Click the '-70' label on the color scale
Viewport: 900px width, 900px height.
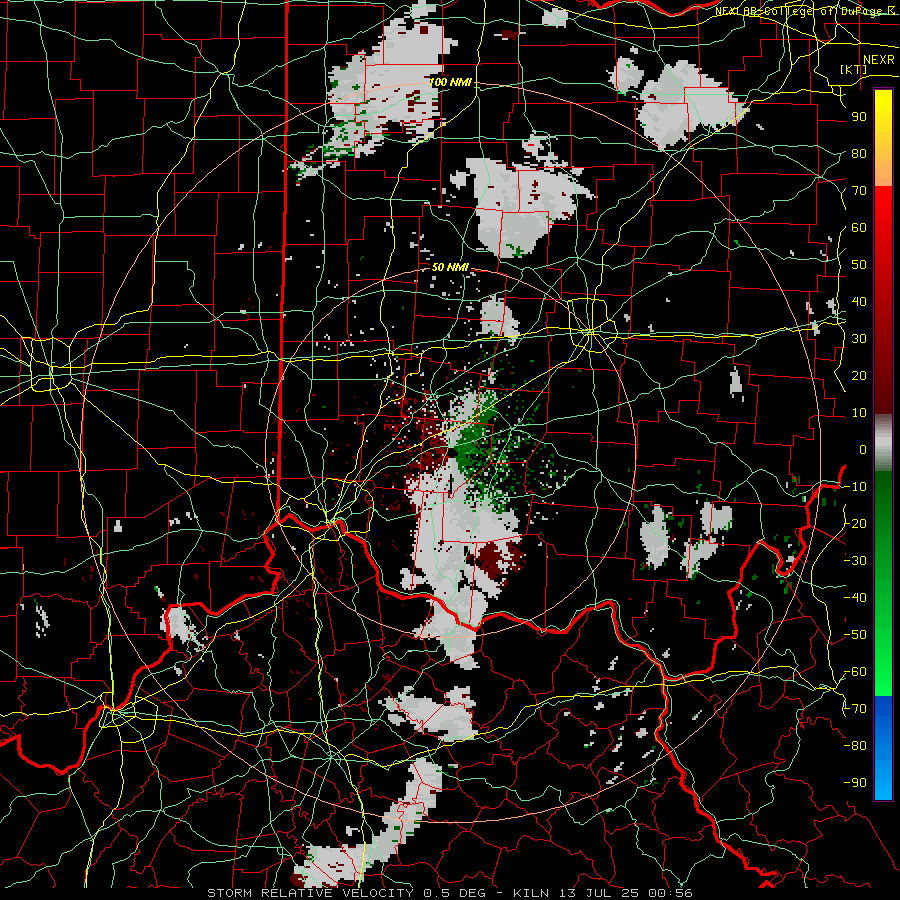pyautogui.click(x=855, y=709)
